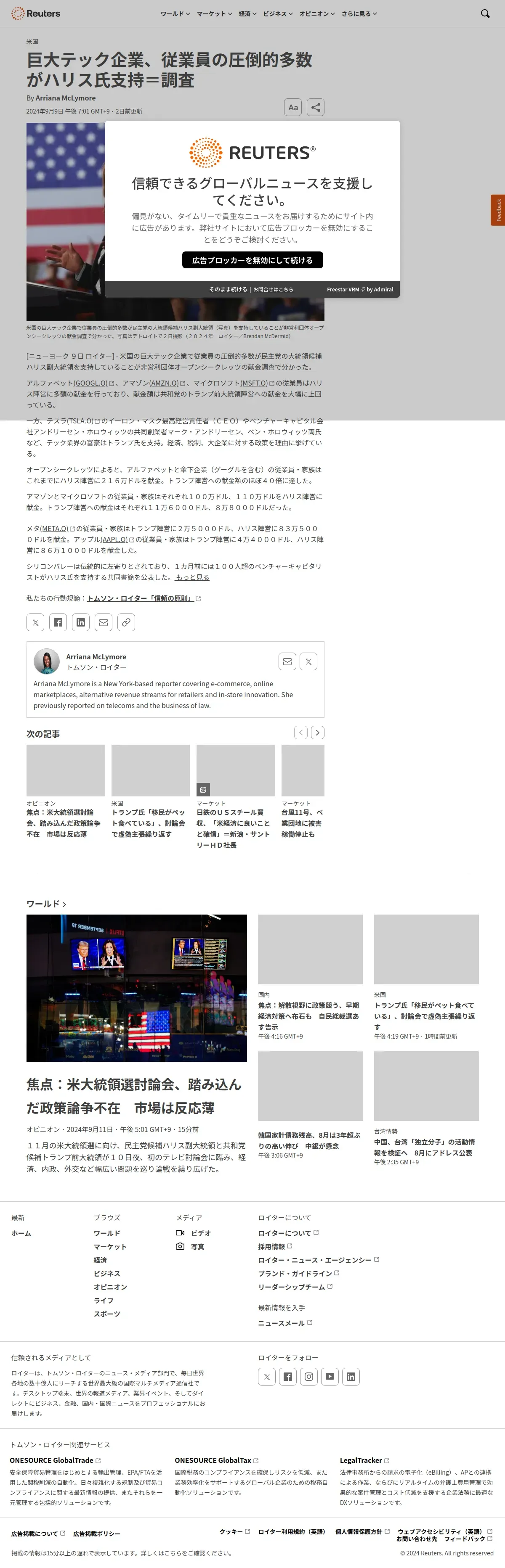The height and width of the screenshot is (1568, 505).
Task: Follow Reuters on Facebook footer icon
Action: pyautogui.click(x=288, y=1376)
